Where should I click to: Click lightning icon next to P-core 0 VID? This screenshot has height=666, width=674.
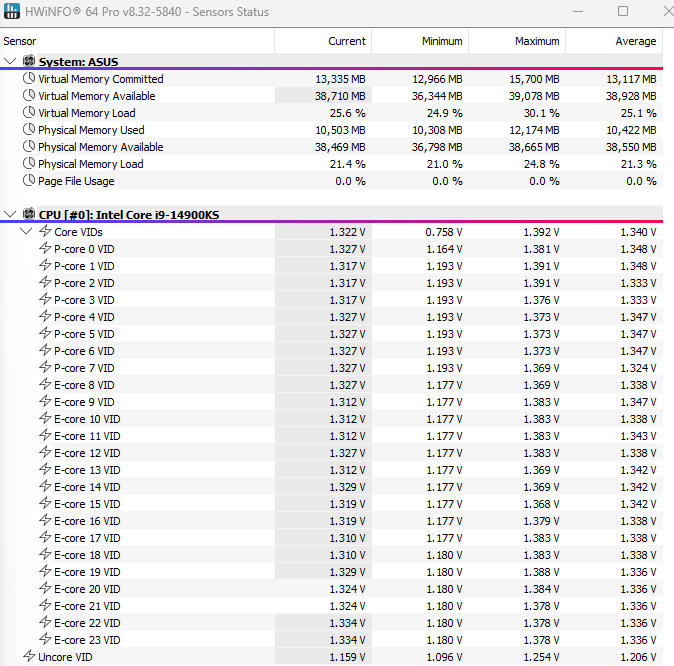[x=45, y=248]
